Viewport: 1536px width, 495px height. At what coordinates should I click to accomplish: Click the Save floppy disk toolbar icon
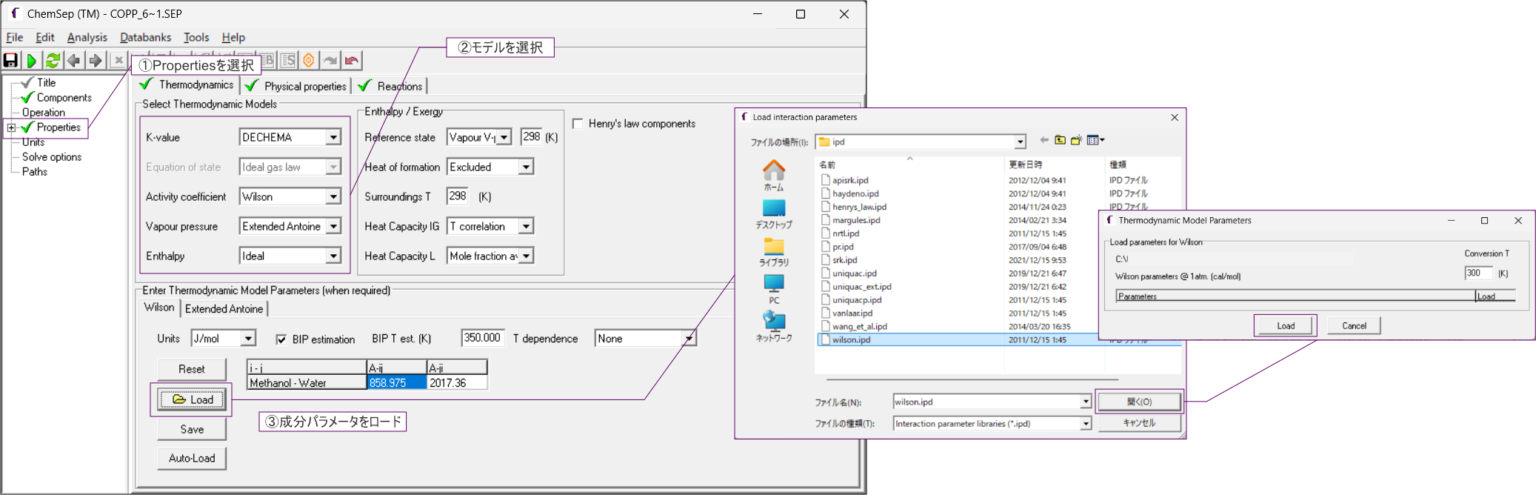pos(12,60)
